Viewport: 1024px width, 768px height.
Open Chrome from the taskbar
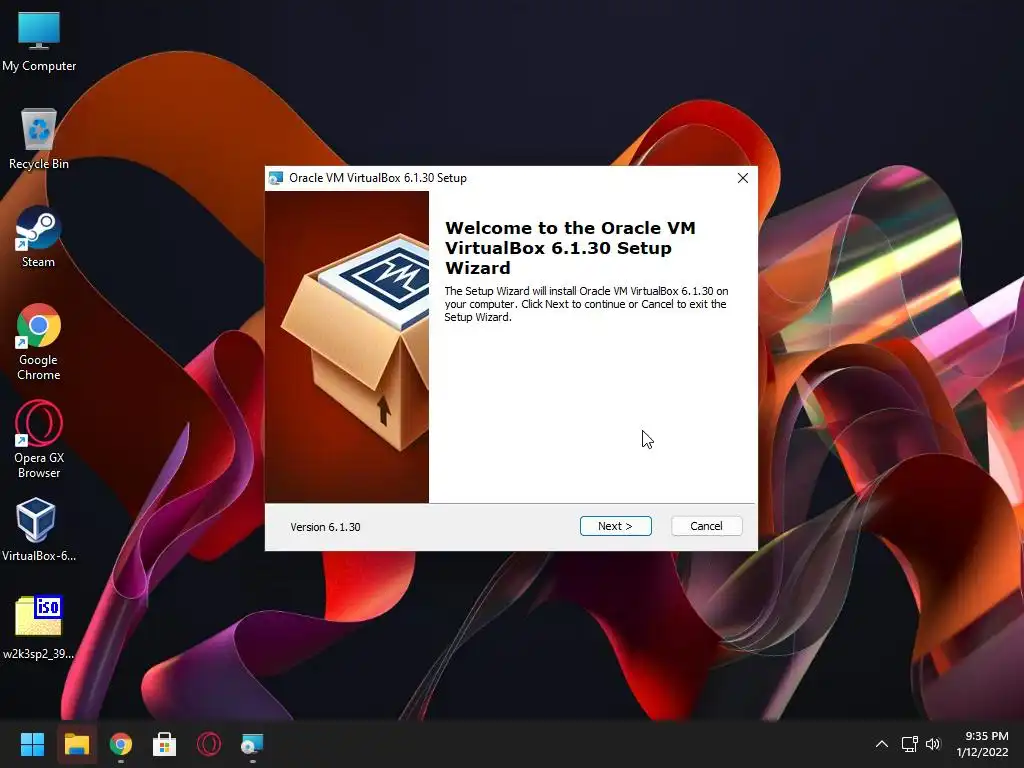121,744
